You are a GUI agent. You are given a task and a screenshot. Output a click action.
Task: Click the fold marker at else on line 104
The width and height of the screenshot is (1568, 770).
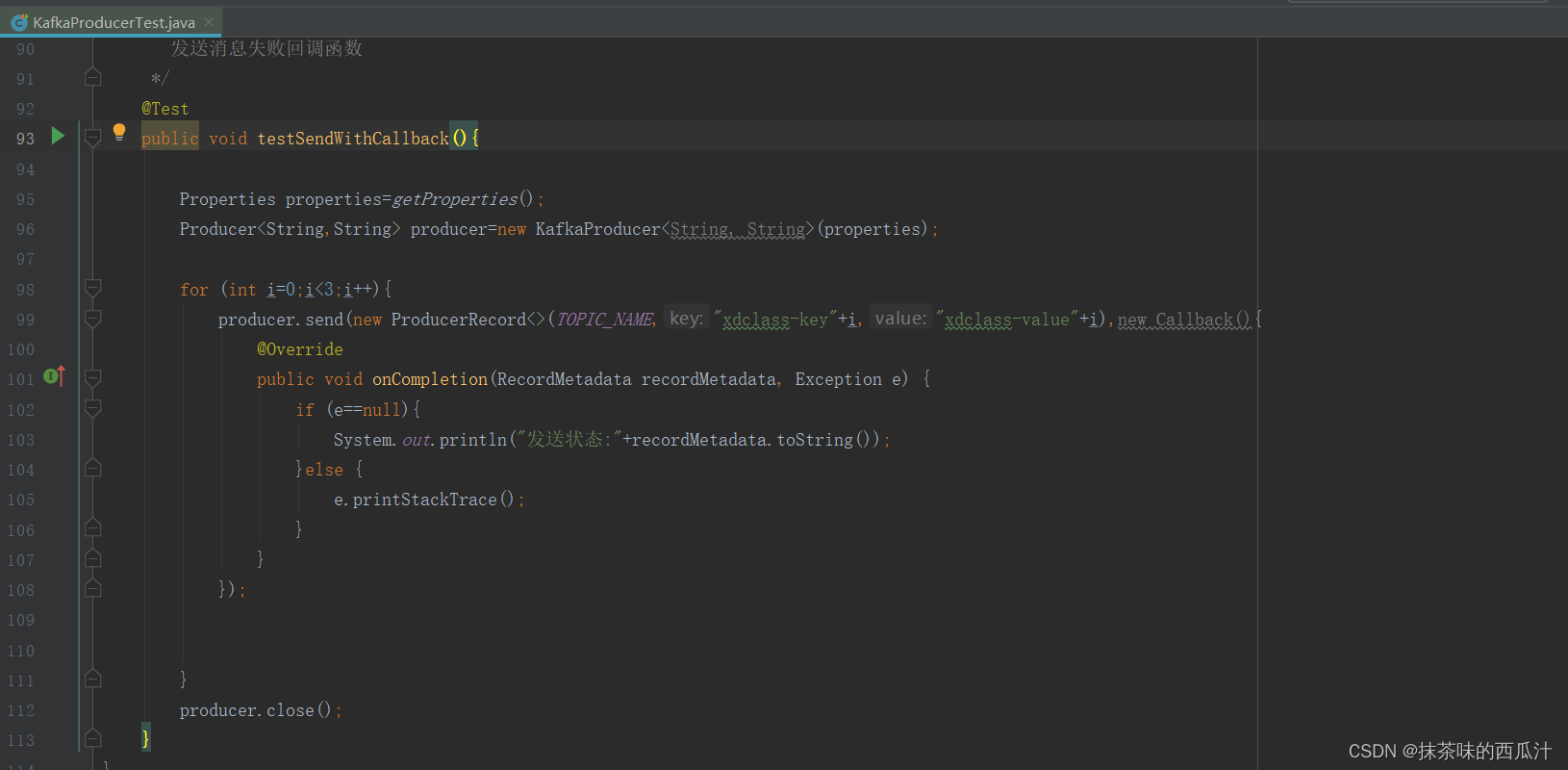(93, 469)
